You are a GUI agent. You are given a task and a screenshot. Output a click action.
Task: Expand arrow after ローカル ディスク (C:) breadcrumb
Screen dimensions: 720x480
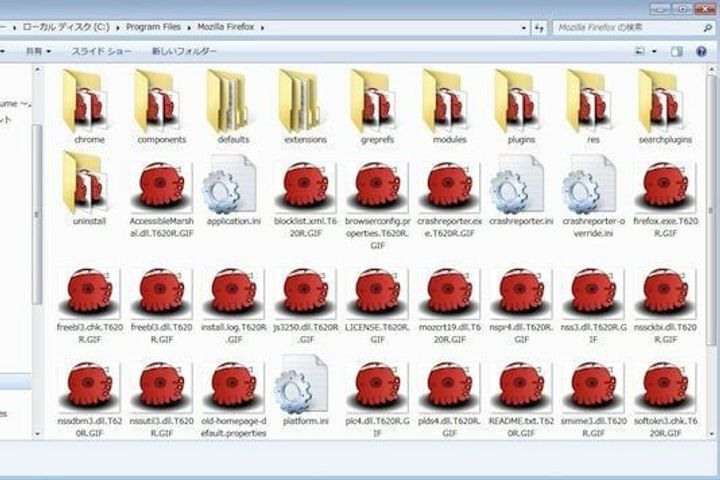(118, 28)
